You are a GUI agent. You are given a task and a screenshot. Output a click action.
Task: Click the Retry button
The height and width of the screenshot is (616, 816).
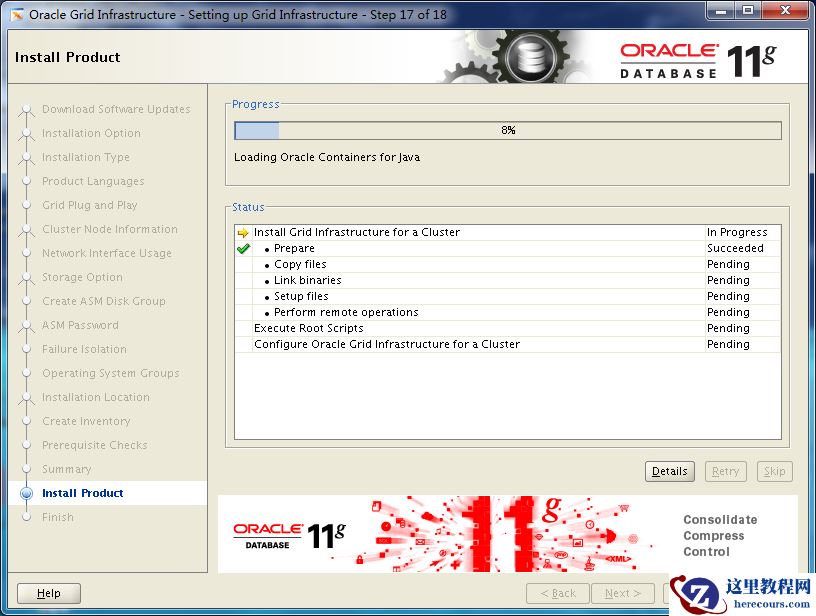pyautogui.click(x=725, y=471)
